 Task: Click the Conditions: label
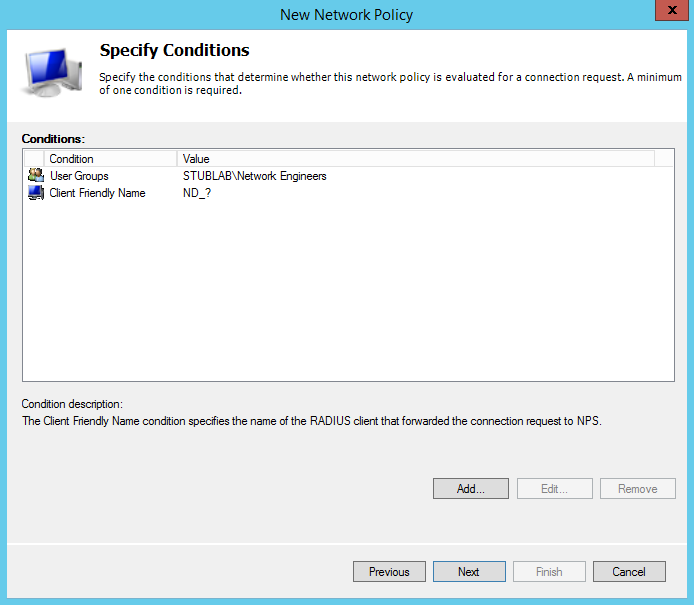(53, 139)
